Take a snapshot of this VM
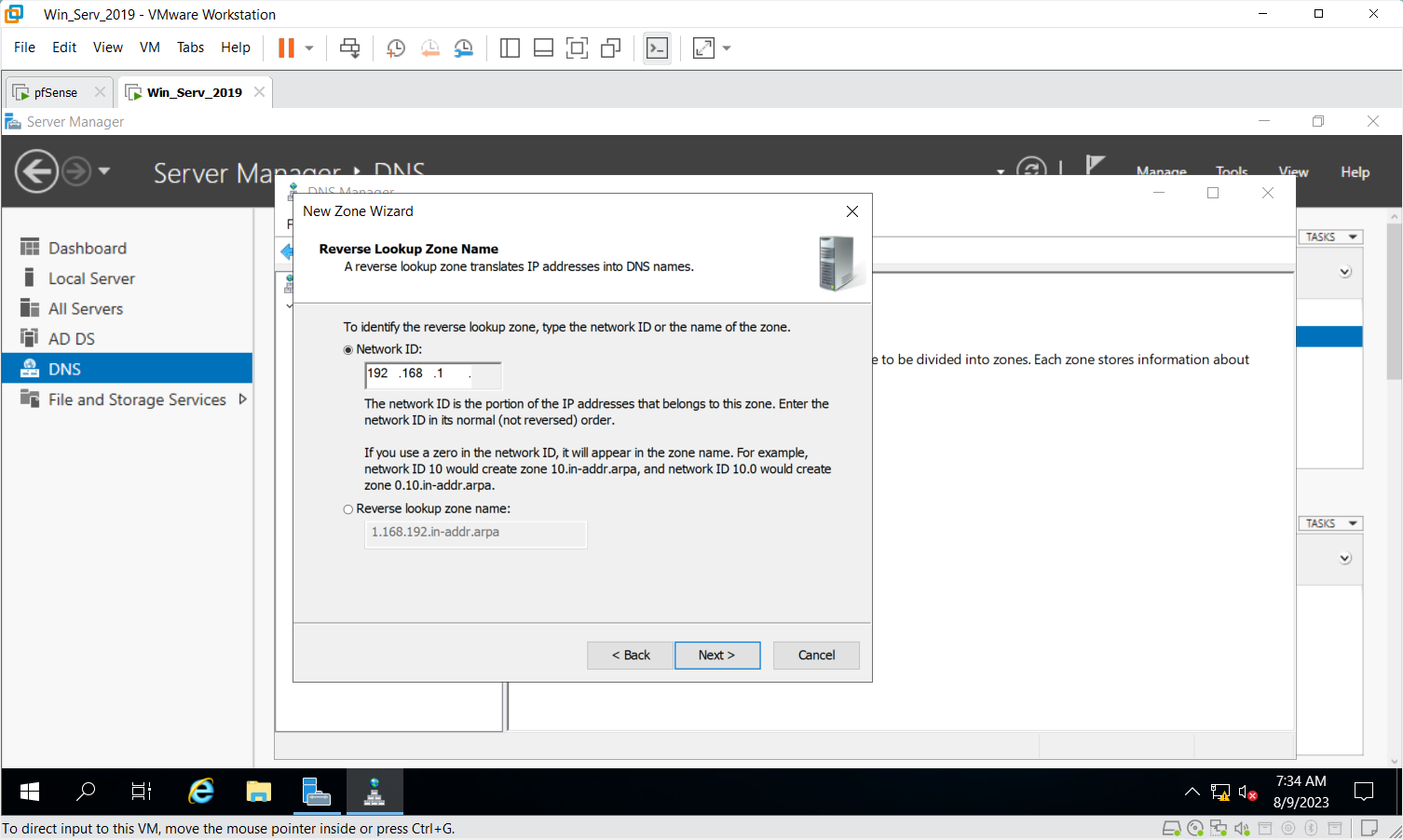 click(x=396, y=47)
